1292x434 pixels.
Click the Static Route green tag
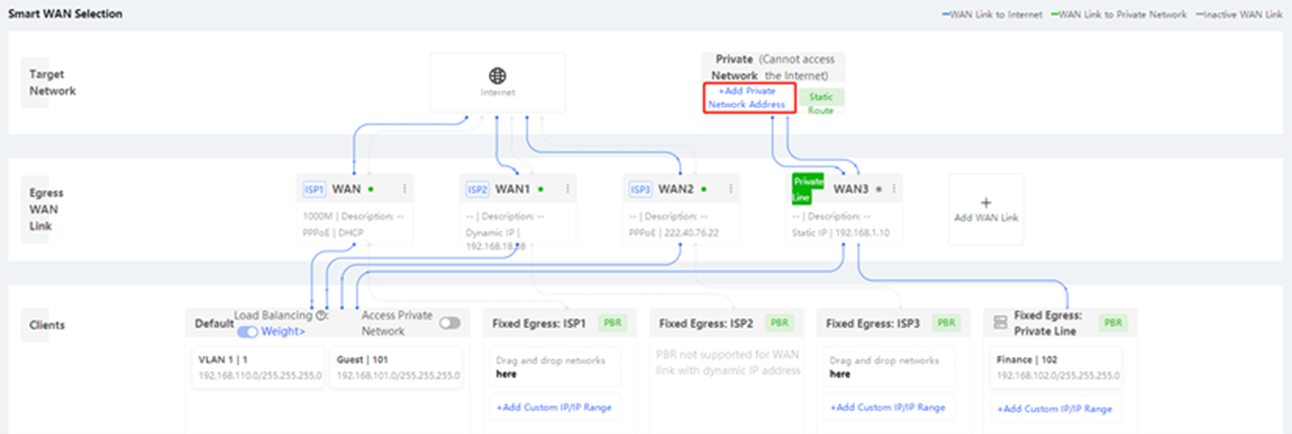pyautogui.click(x=821, y=103)
